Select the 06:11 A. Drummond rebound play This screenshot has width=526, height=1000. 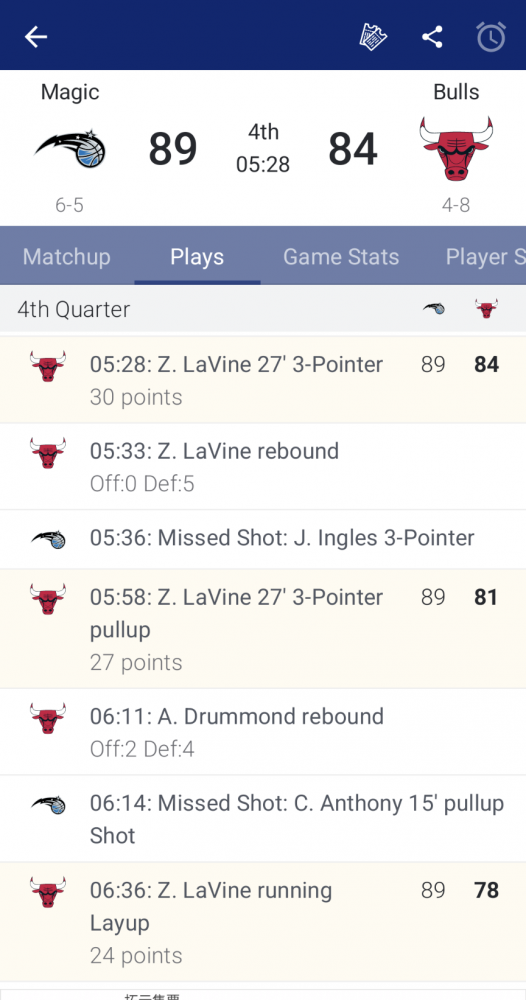click(x=263, y=732)
